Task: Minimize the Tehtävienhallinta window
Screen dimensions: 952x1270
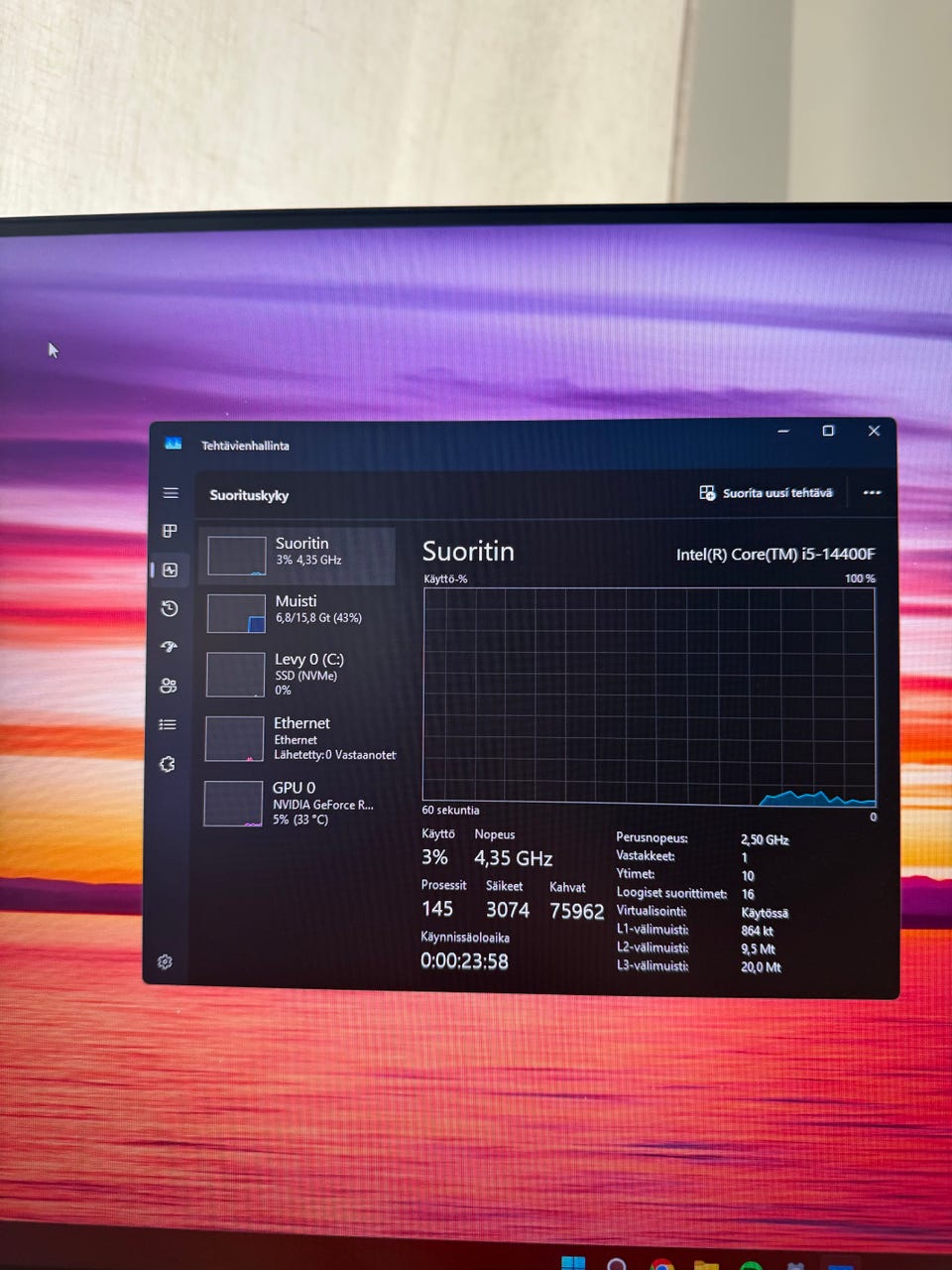Action: click(x=783, y=432)
